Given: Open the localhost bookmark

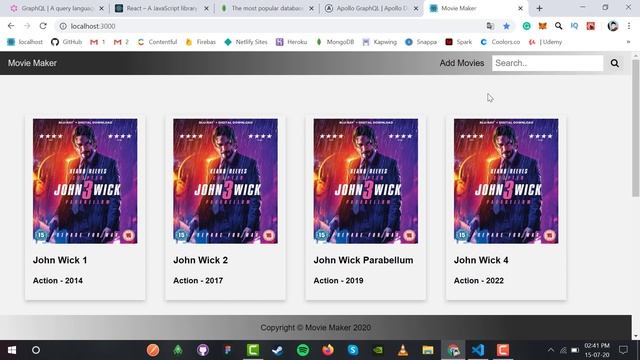Looking at the screenshot, I should coord(25,42).
